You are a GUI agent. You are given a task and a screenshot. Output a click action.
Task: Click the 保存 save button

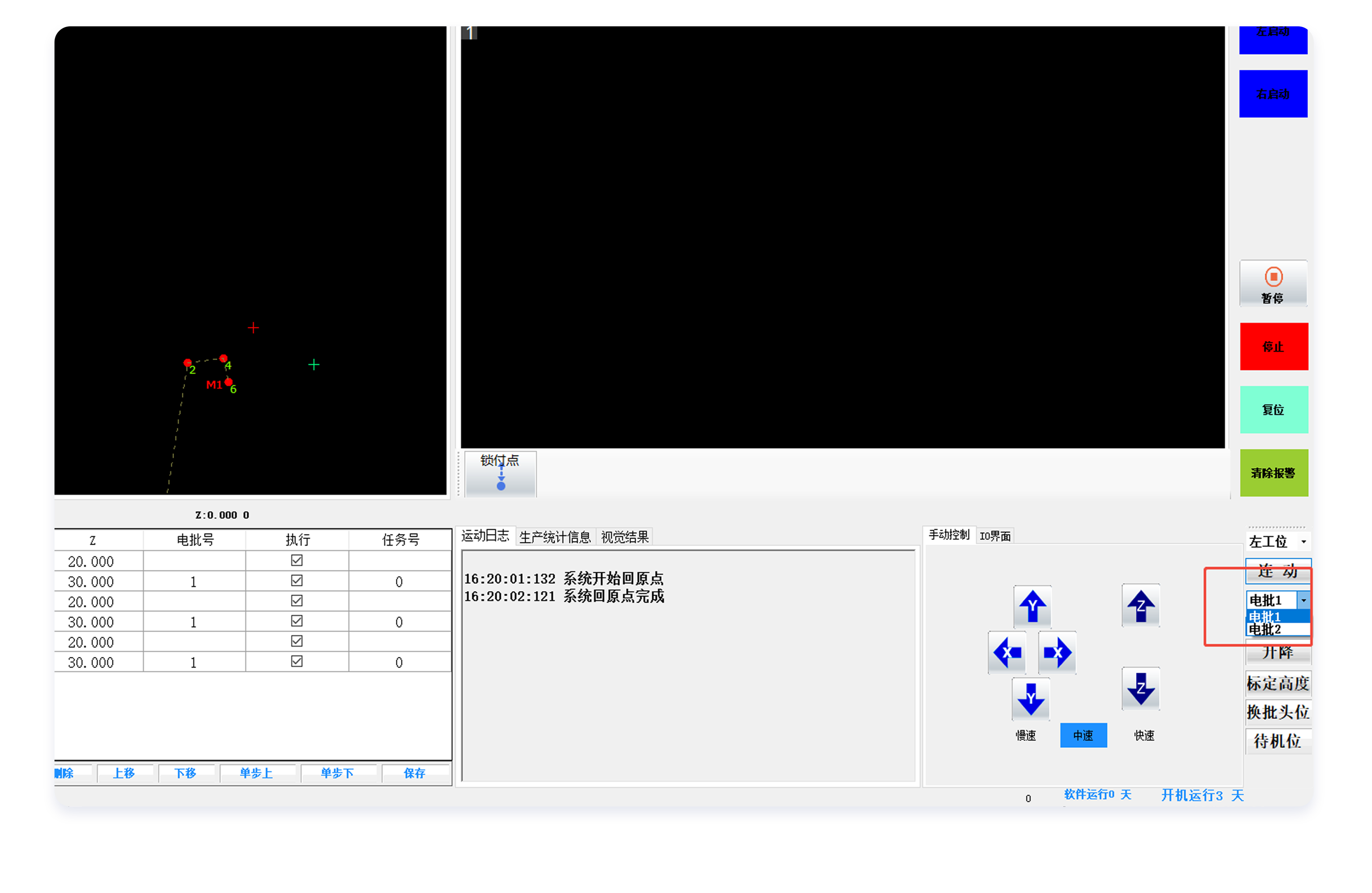click(x=414, y=773)
